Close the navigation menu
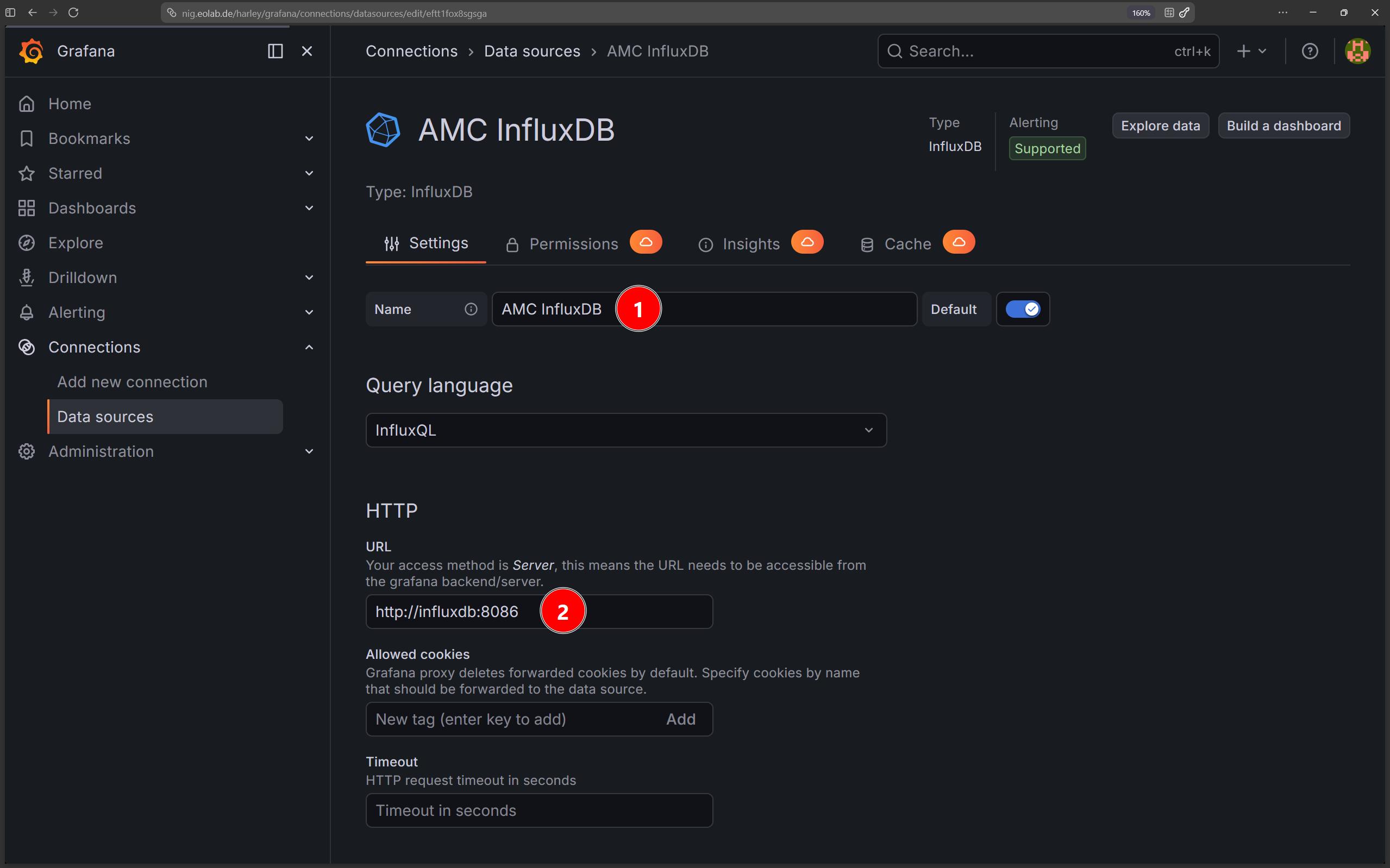This screenshot has width=1390, height=868. pyautogui.click(x=307, y=51)
